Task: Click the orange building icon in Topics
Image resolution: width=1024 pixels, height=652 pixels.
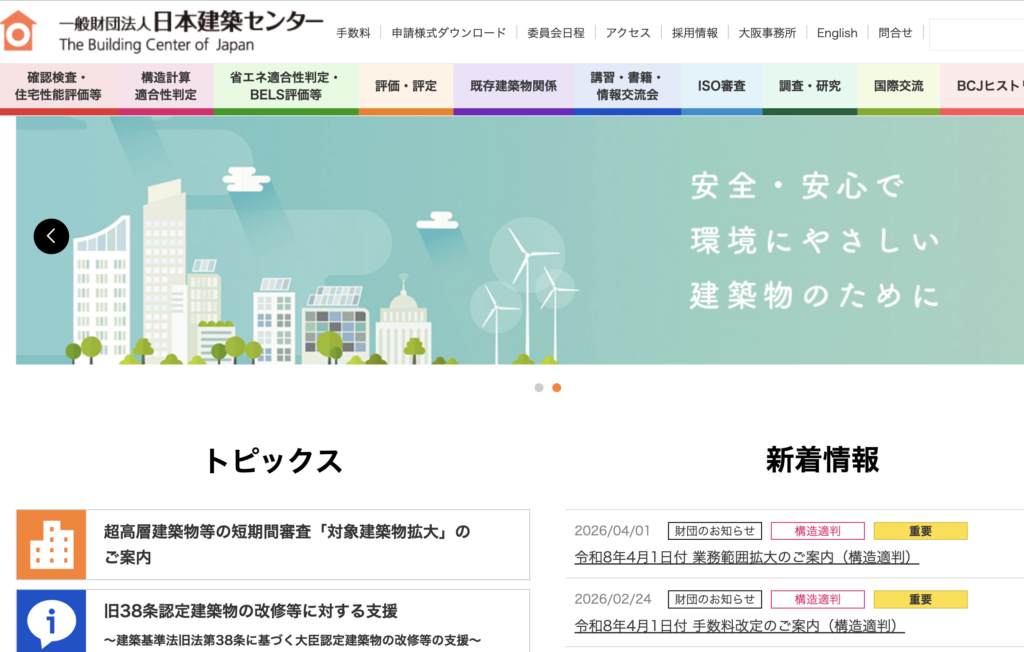Action: [x=51, y=545]
